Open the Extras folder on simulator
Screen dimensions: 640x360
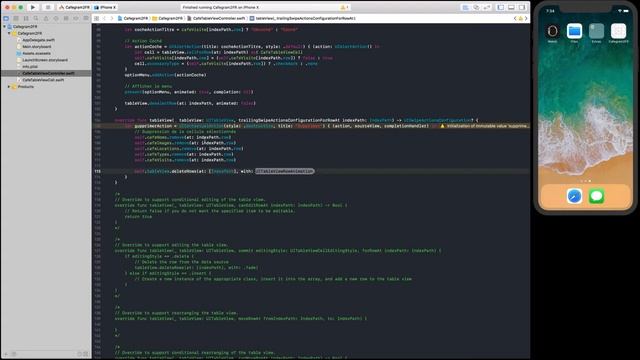click(596, 31)
